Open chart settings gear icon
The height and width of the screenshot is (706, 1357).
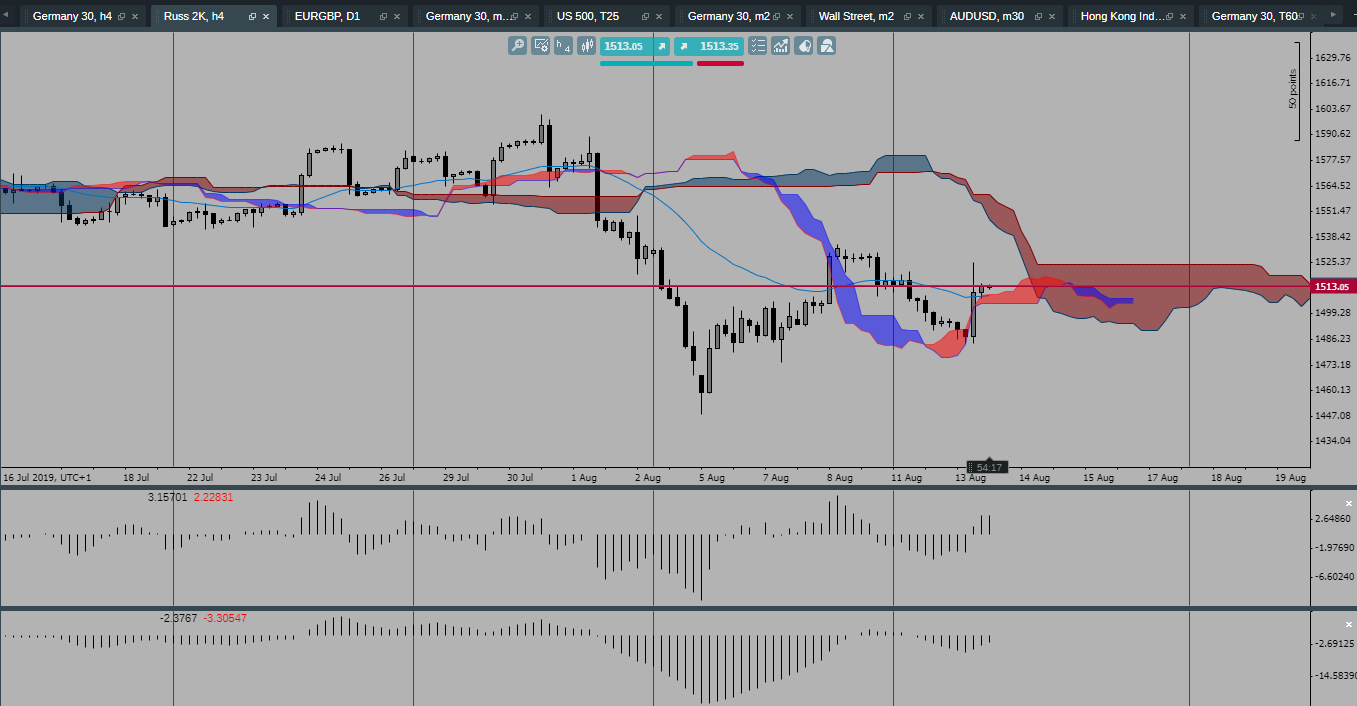click(541, 46)
